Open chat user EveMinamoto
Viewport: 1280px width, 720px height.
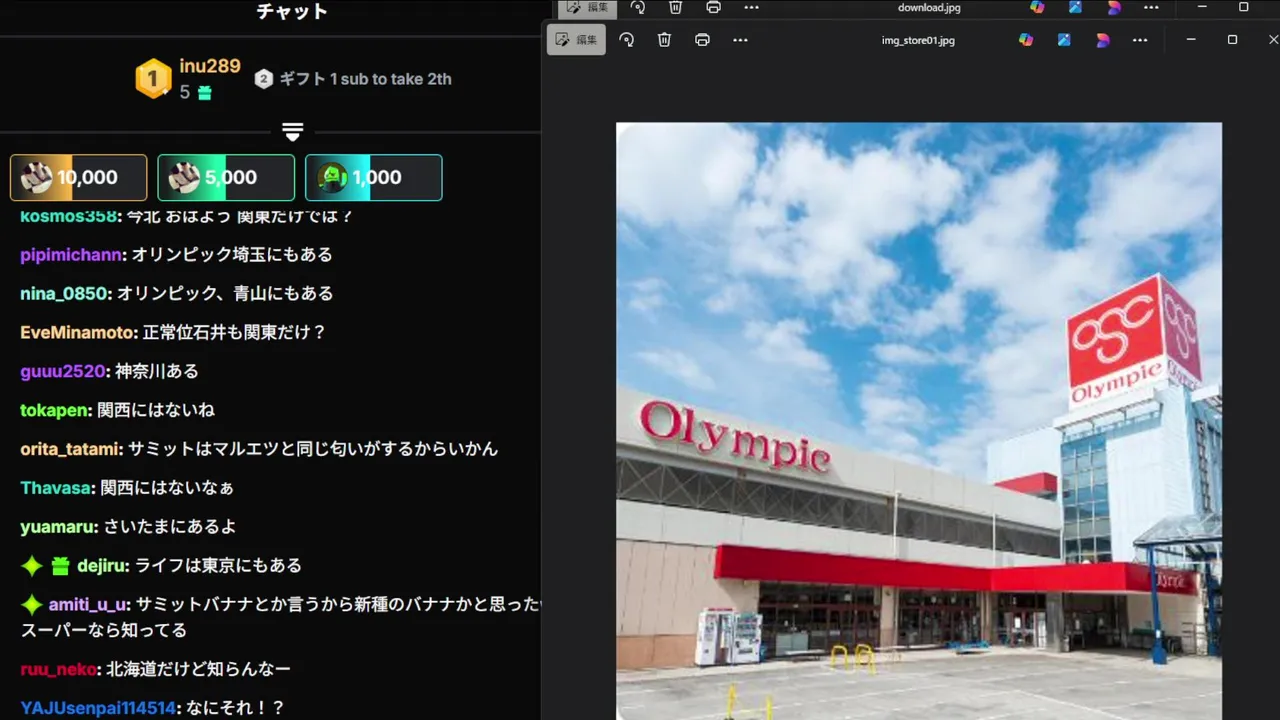tap(77, 332)
